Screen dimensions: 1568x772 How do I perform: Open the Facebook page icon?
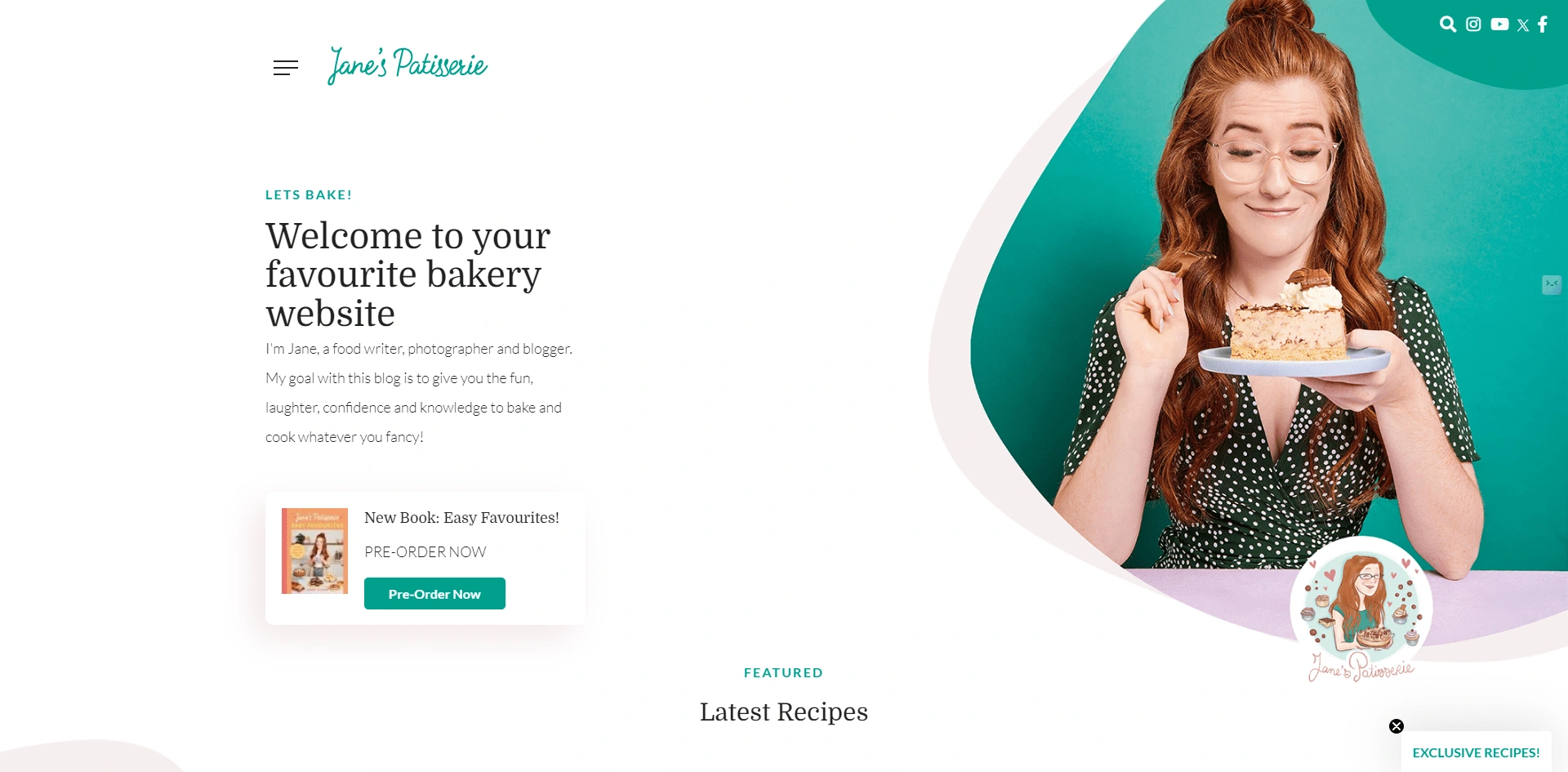(1543, 25)
